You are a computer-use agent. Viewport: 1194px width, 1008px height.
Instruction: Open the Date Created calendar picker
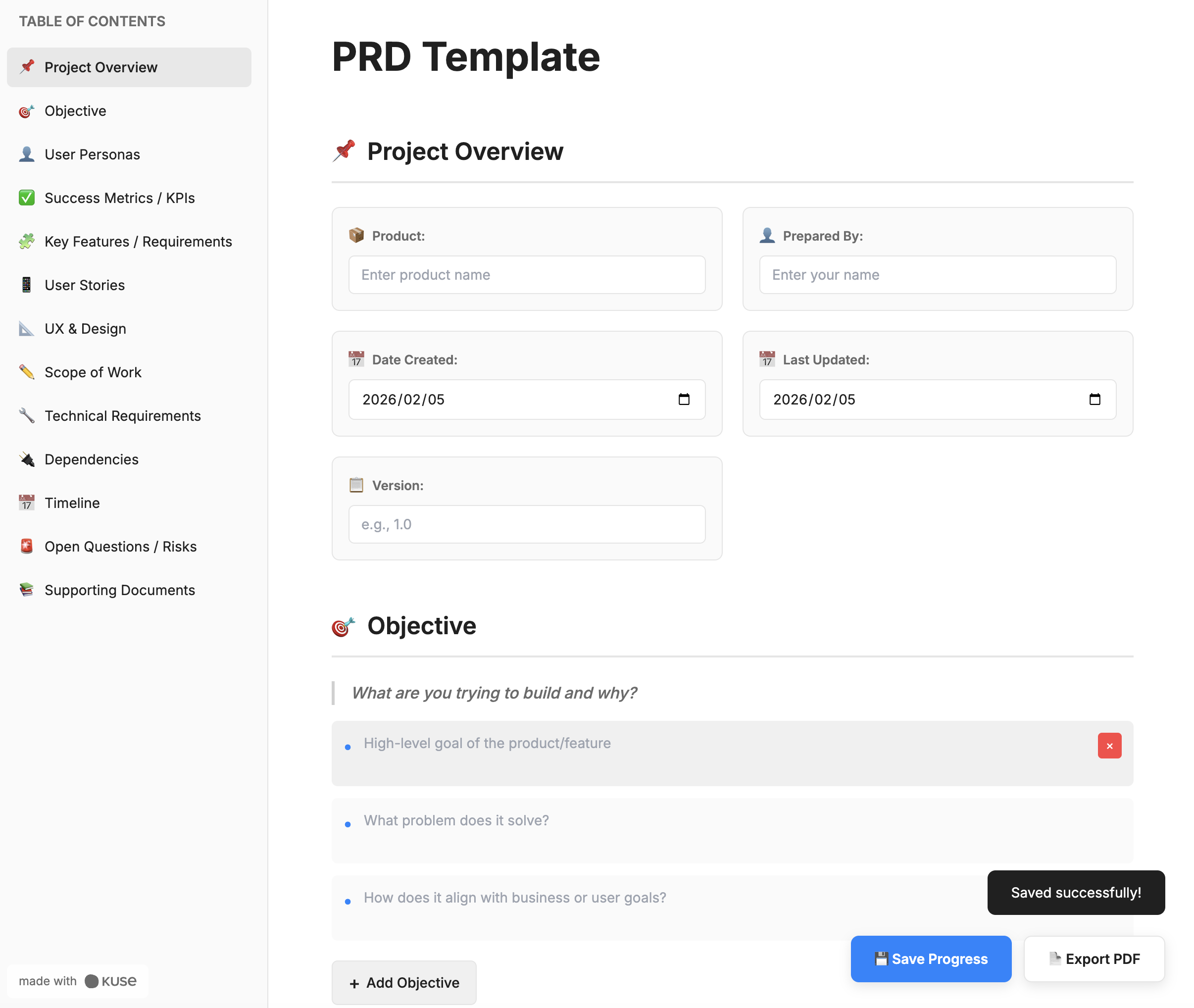tap(685, 400)
